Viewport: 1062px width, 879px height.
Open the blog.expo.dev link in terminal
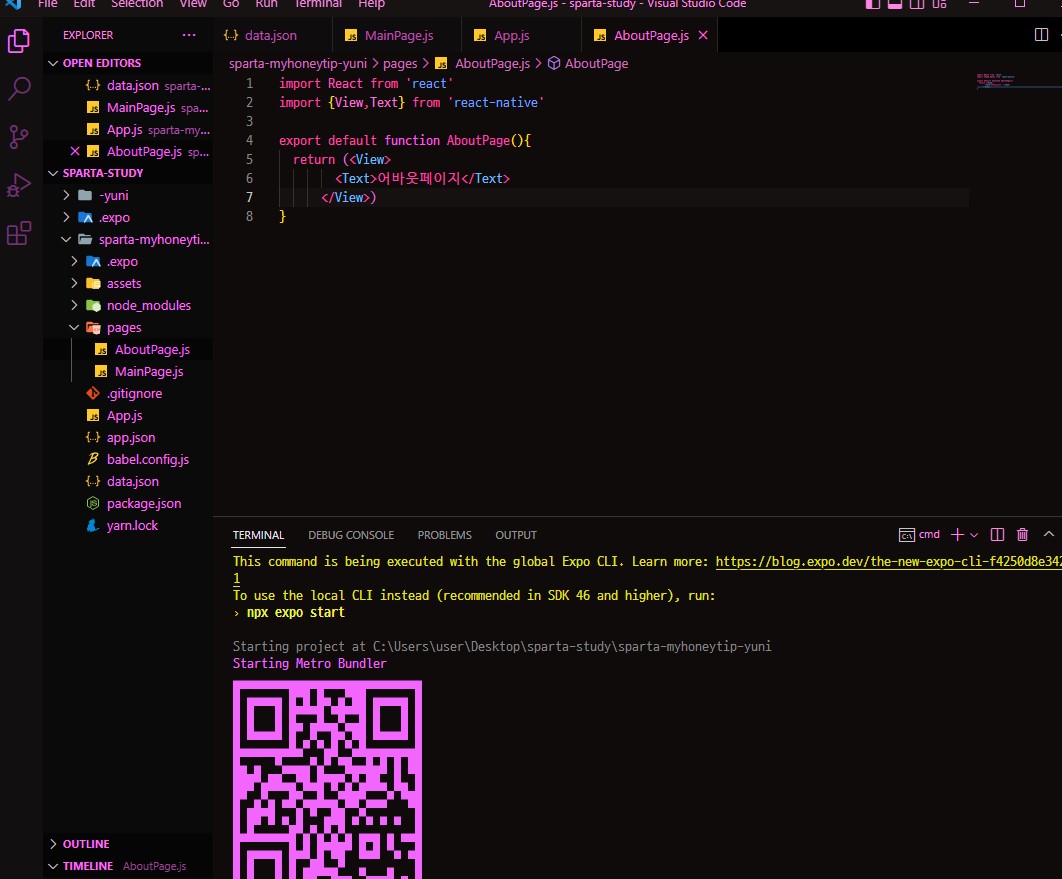(x=888, y=561)
